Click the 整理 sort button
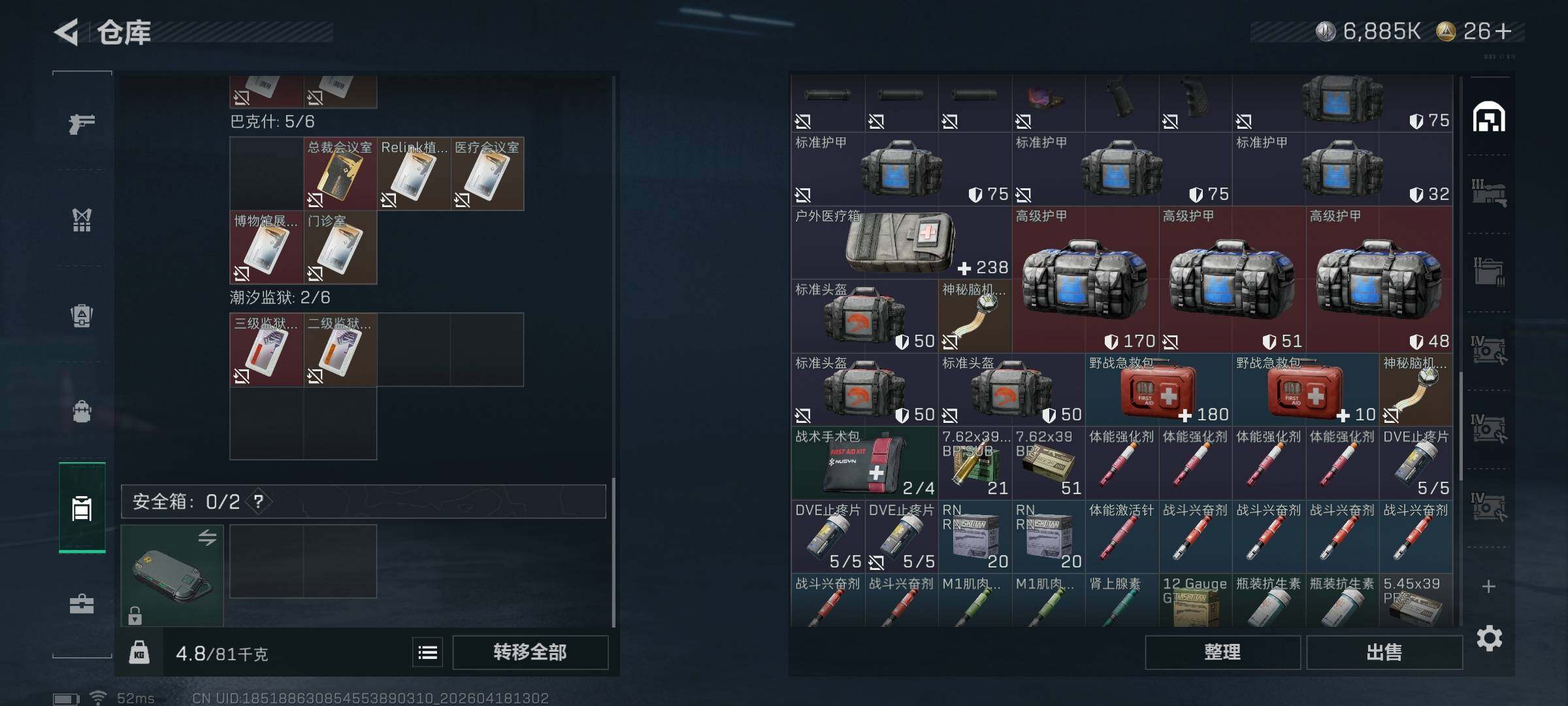1568x706 pixels. point(1222,652)
